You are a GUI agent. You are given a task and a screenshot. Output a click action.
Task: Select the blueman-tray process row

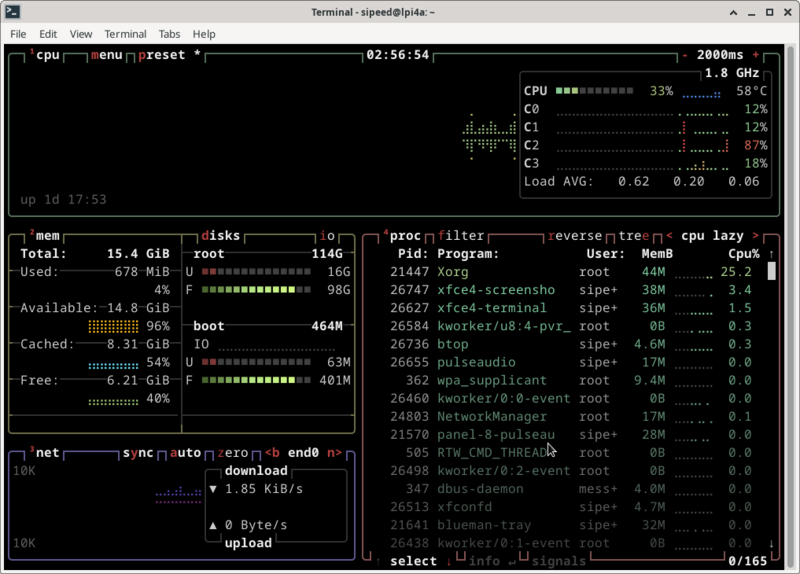[570, 525]
